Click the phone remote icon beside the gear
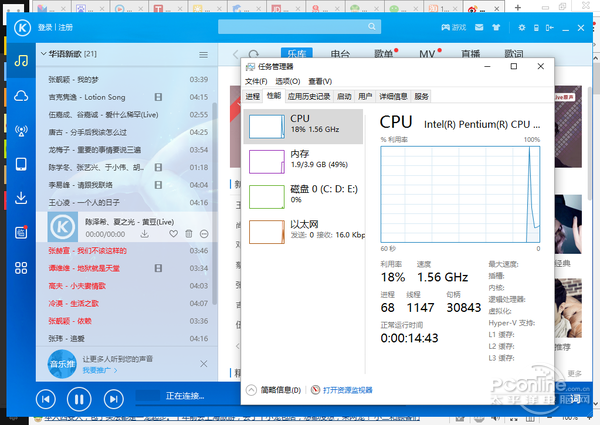600x425 pixels. (536, 28)
